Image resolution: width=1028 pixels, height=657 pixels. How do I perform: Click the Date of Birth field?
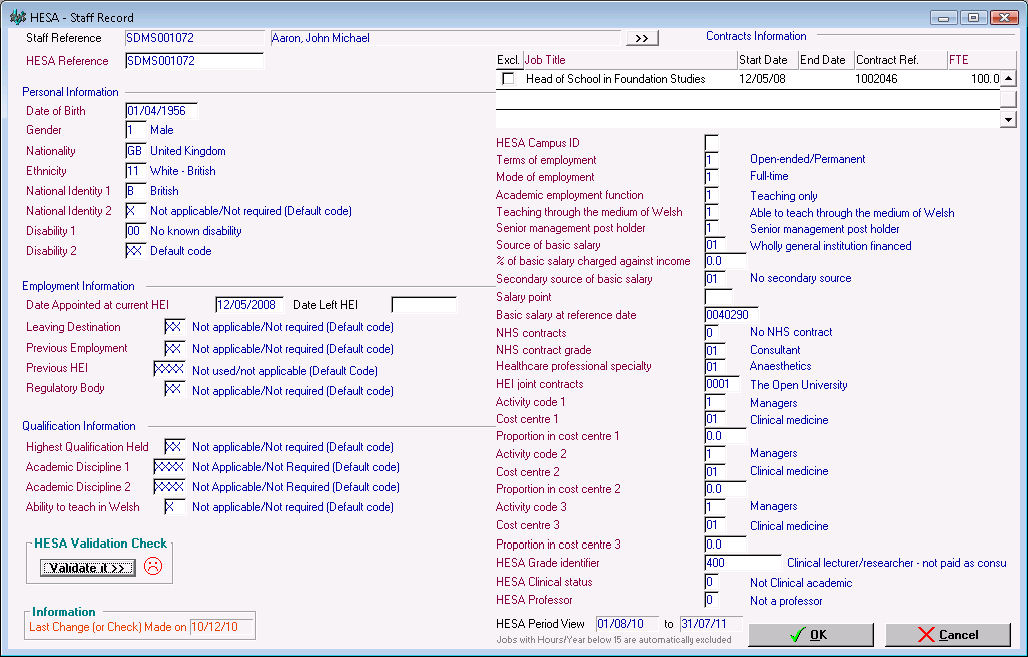pyautogui.click(x=161, y=111)
